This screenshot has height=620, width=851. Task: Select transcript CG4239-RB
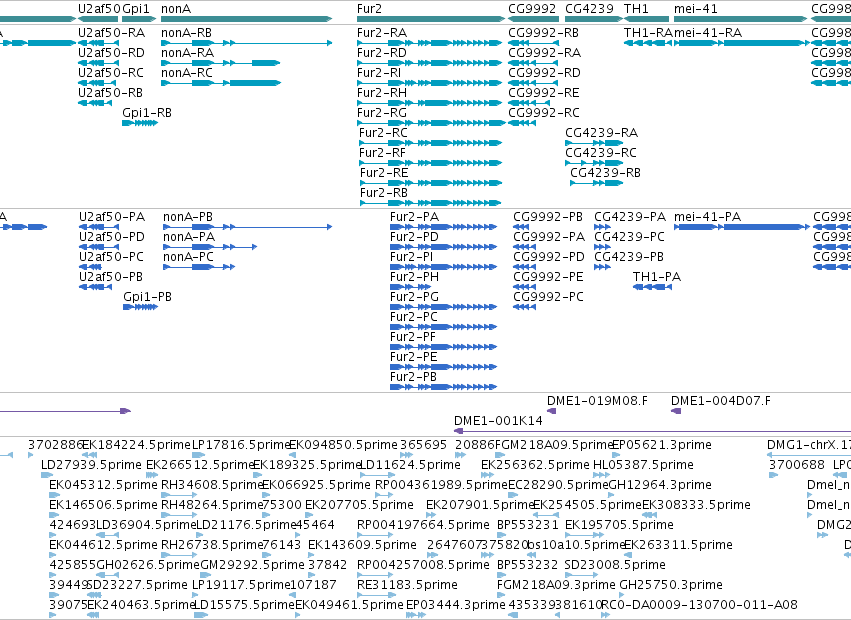[x=596, y=183]
